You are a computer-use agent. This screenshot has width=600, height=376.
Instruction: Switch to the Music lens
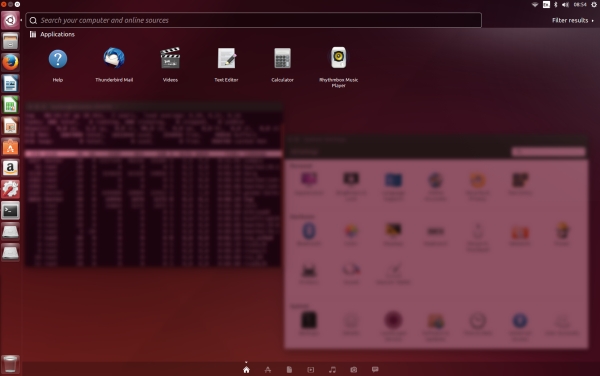coord(332,369)
